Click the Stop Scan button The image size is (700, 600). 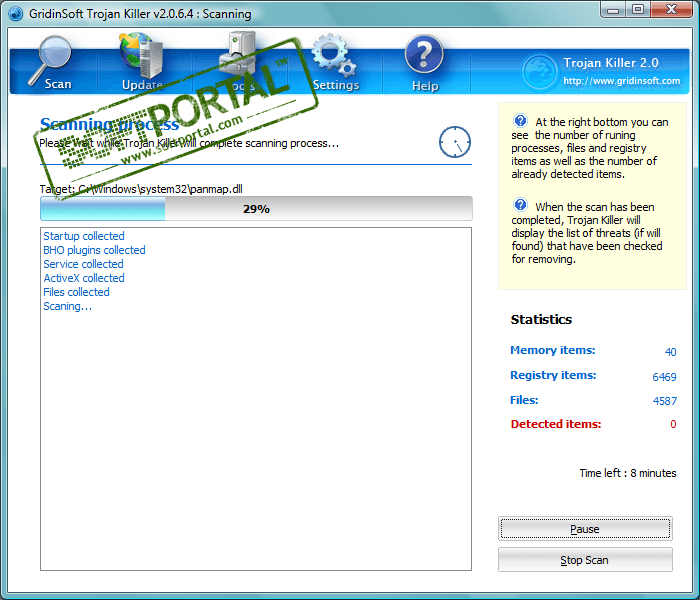point(585,559)
